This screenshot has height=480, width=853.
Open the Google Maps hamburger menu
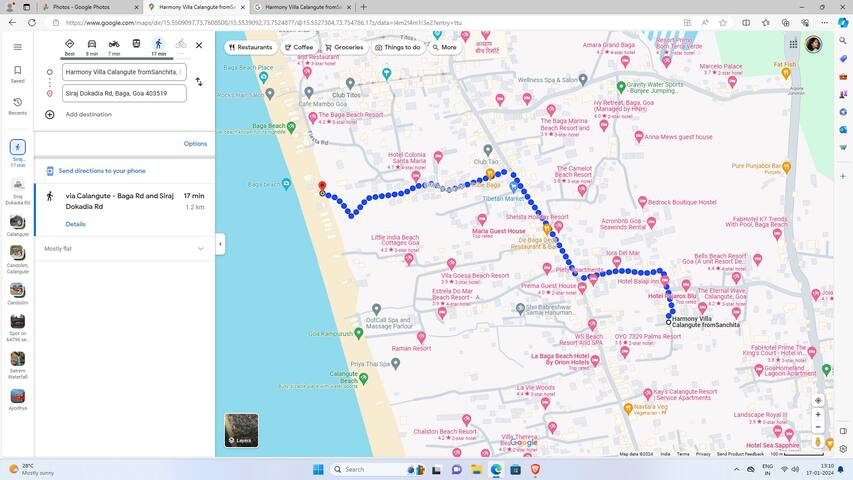click(17, 47)
